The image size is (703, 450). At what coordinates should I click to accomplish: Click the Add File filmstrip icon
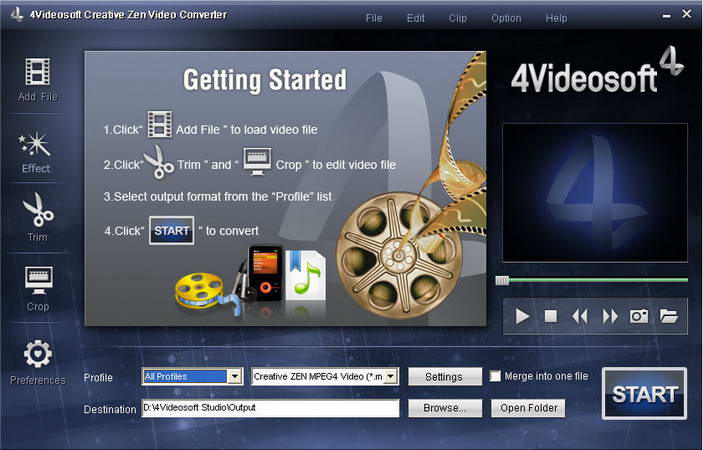pos(38,72)
